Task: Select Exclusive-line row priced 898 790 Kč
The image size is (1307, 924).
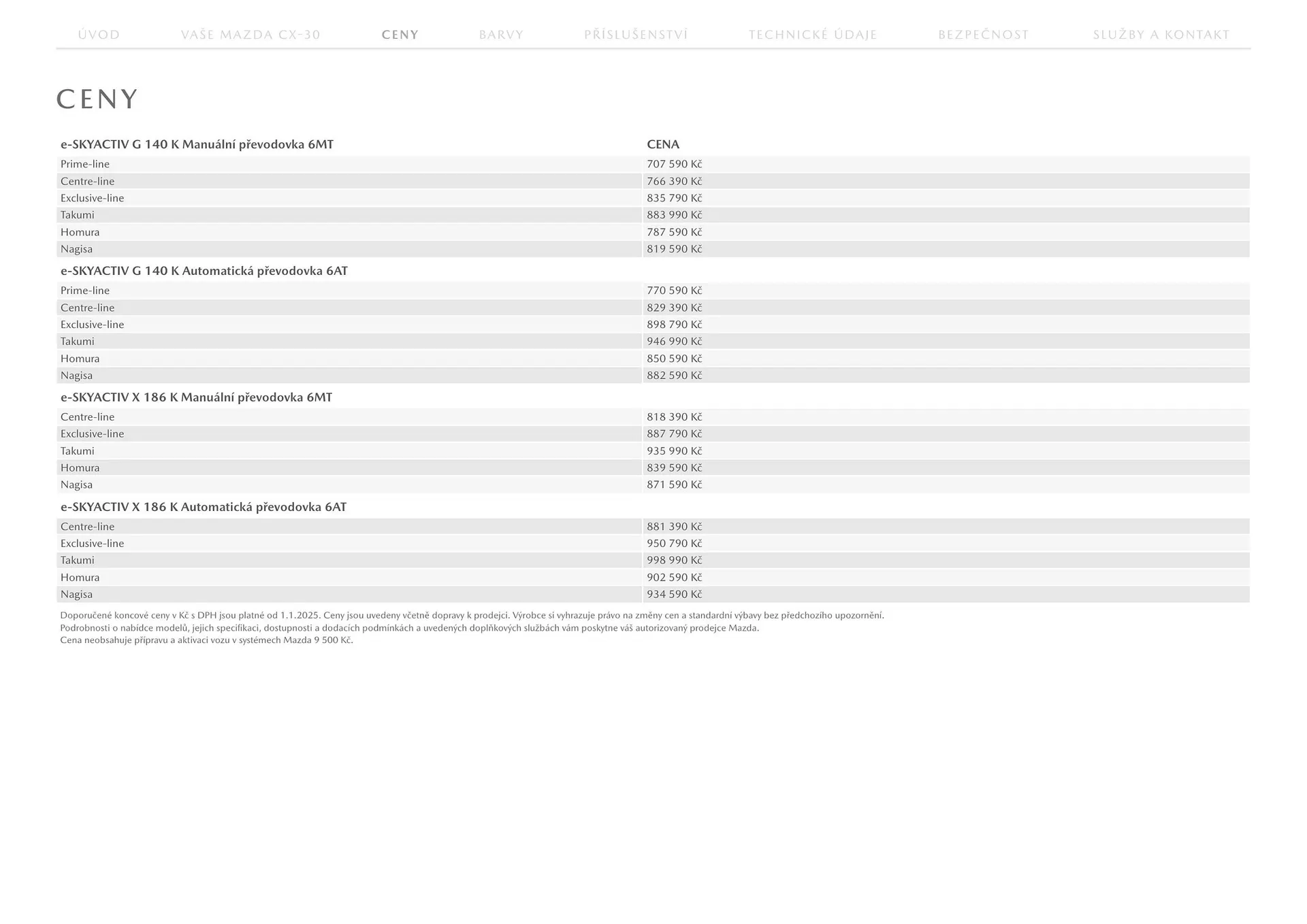Action: coord(92,325)
